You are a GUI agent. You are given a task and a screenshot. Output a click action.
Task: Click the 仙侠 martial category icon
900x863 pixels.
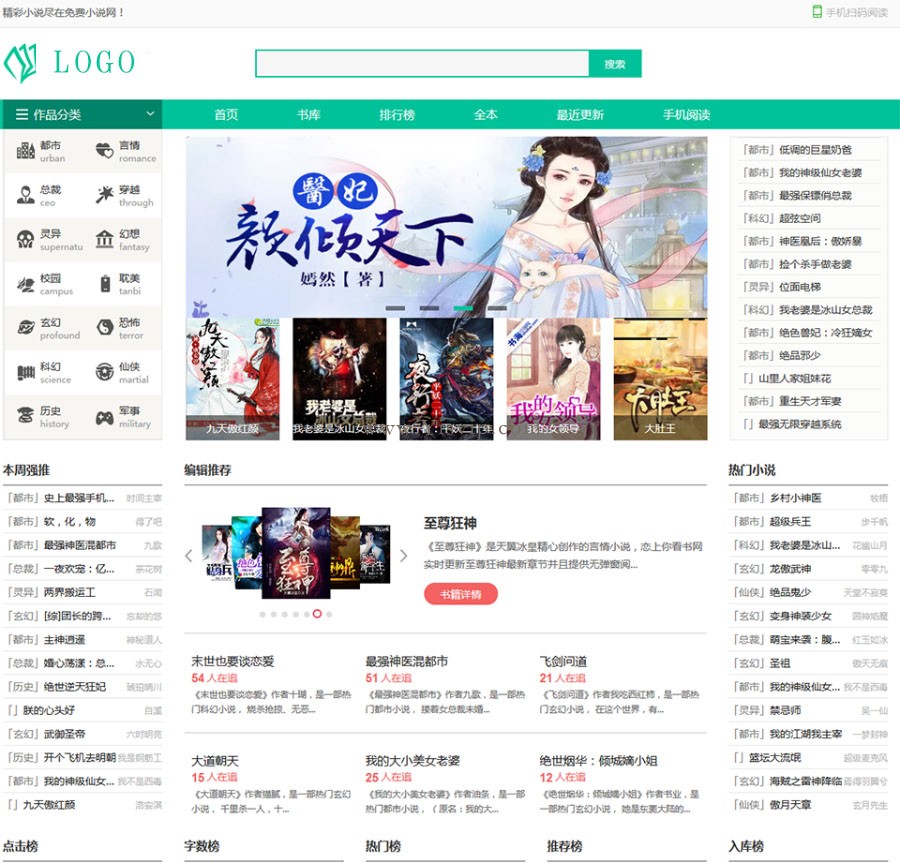(104, 369)
